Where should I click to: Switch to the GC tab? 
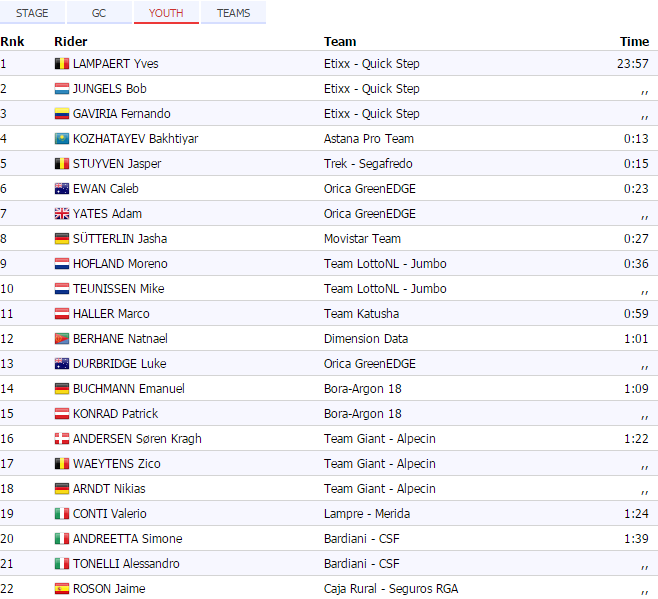[99, 13]
